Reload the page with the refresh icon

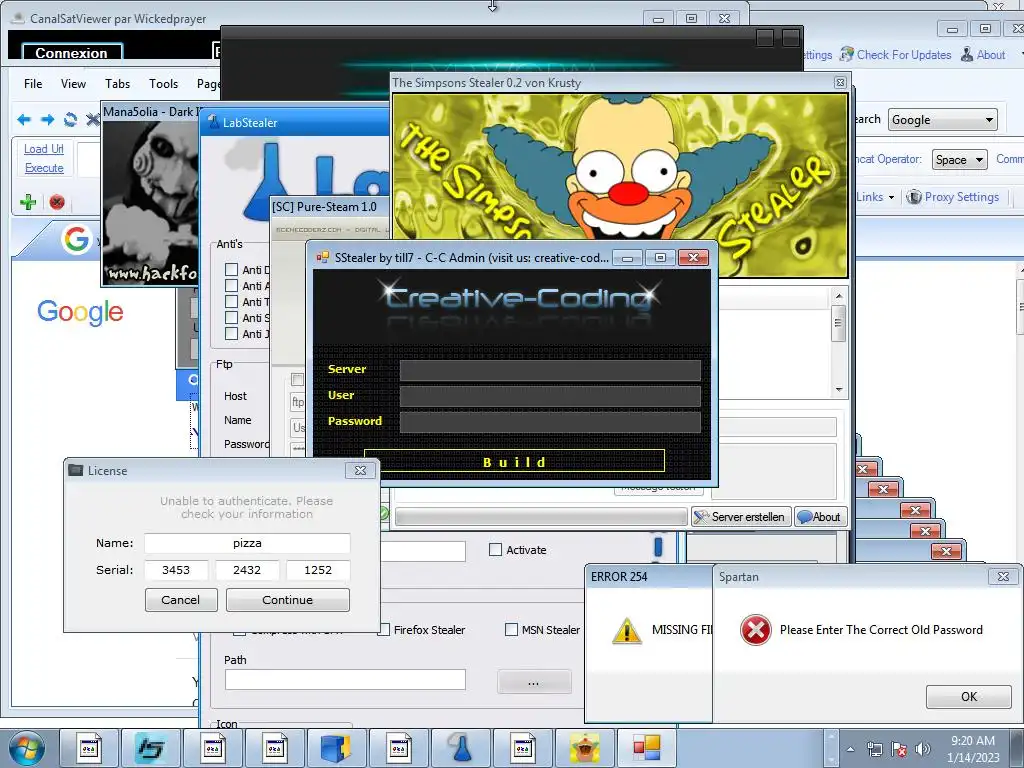tap(71, 119)
